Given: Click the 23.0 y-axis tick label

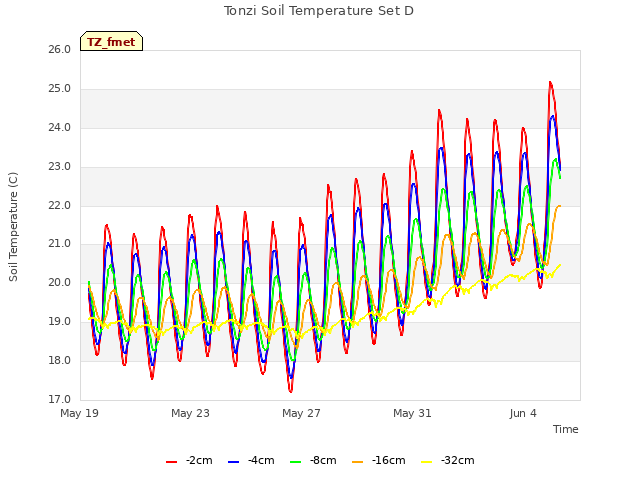Looking at the screenshot, I should tap(60, 167).
